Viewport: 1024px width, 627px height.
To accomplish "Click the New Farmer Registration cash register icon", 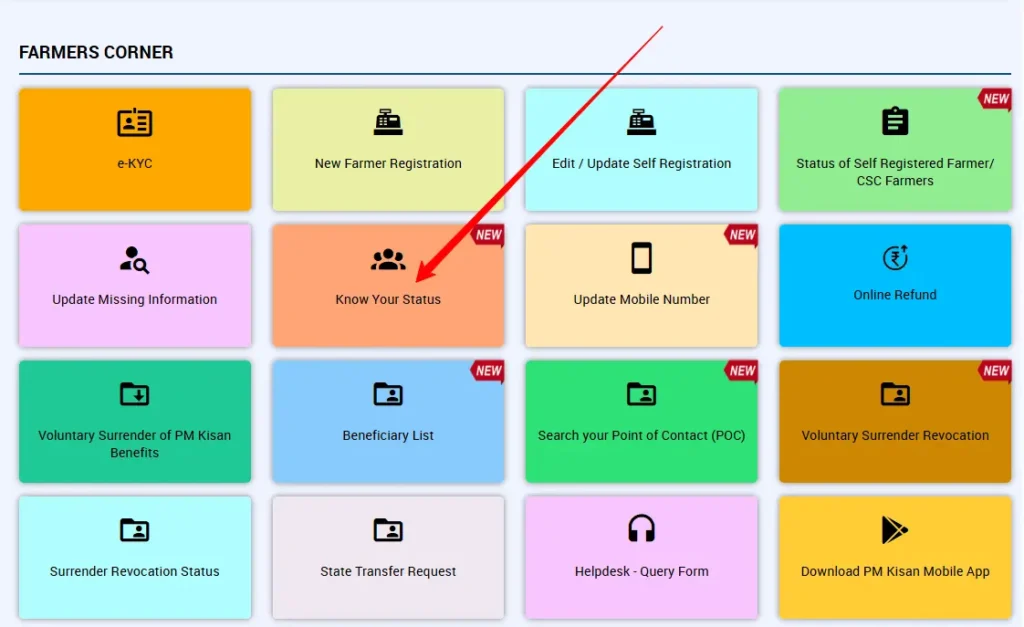I will tap(388, 123).
